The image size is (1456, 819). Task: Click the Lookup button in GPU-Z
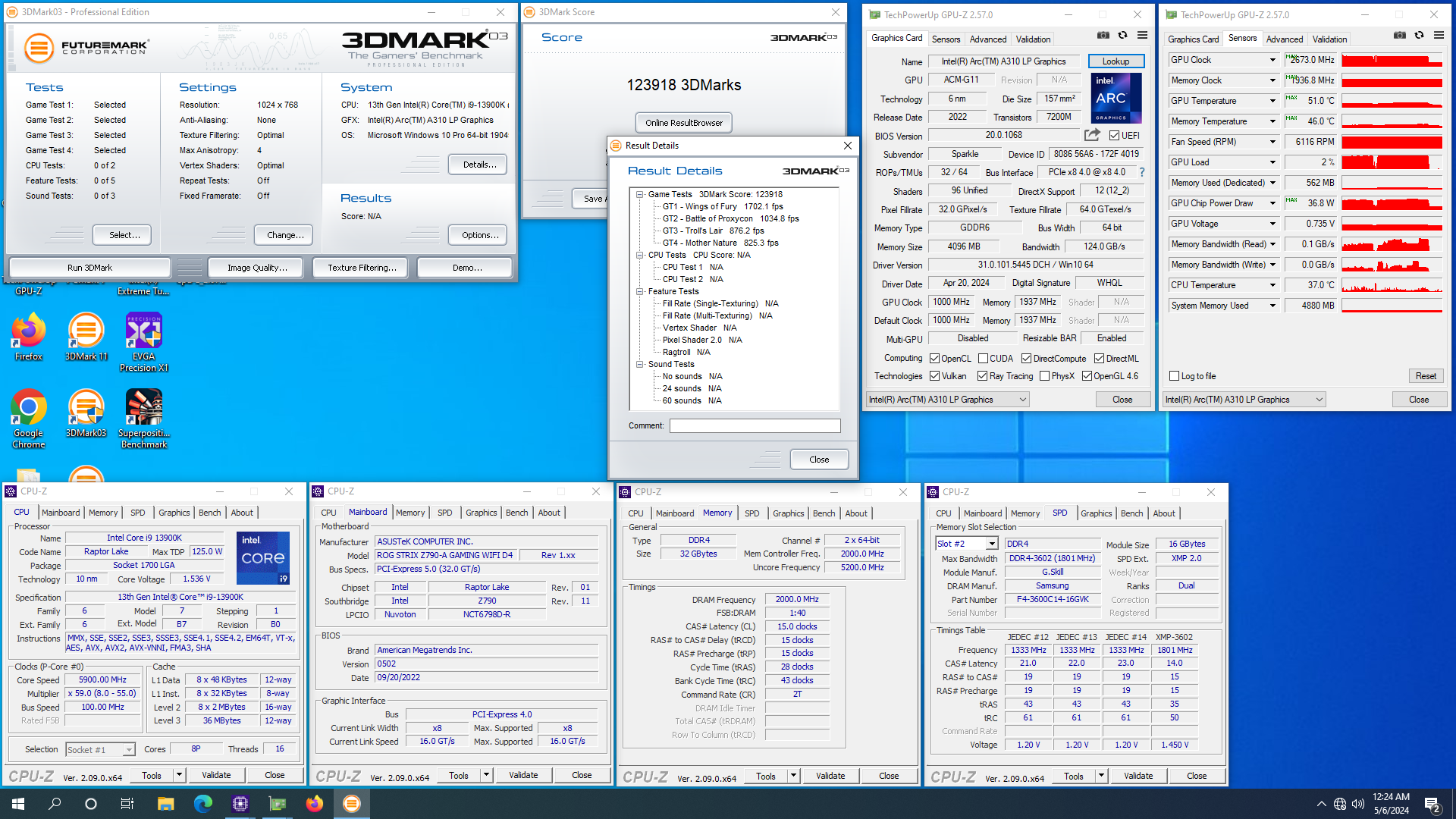1116,61
